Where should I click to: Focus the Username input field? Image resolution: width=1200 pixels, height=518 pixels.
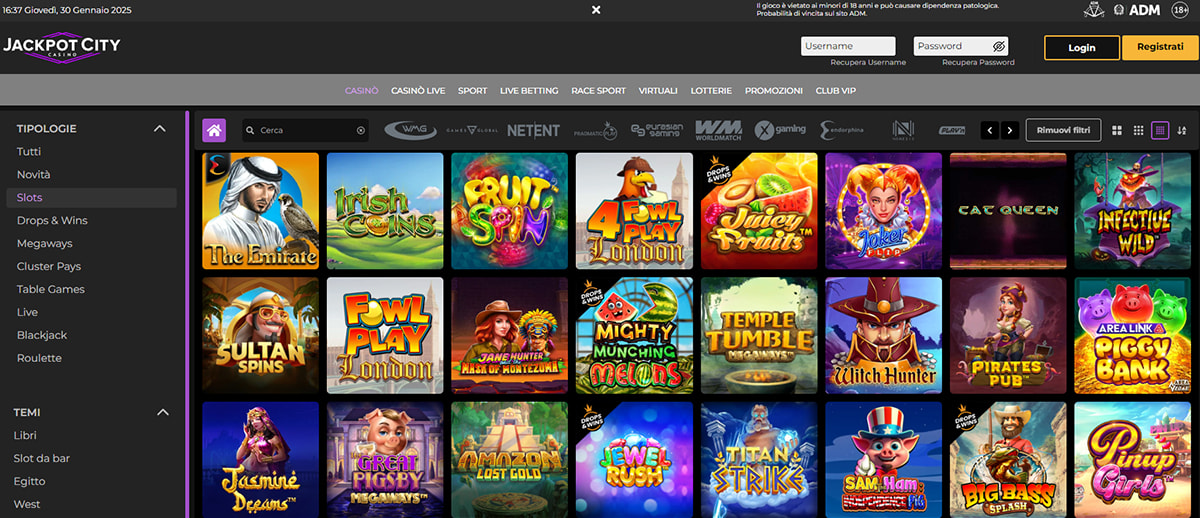tap(848, 46)
